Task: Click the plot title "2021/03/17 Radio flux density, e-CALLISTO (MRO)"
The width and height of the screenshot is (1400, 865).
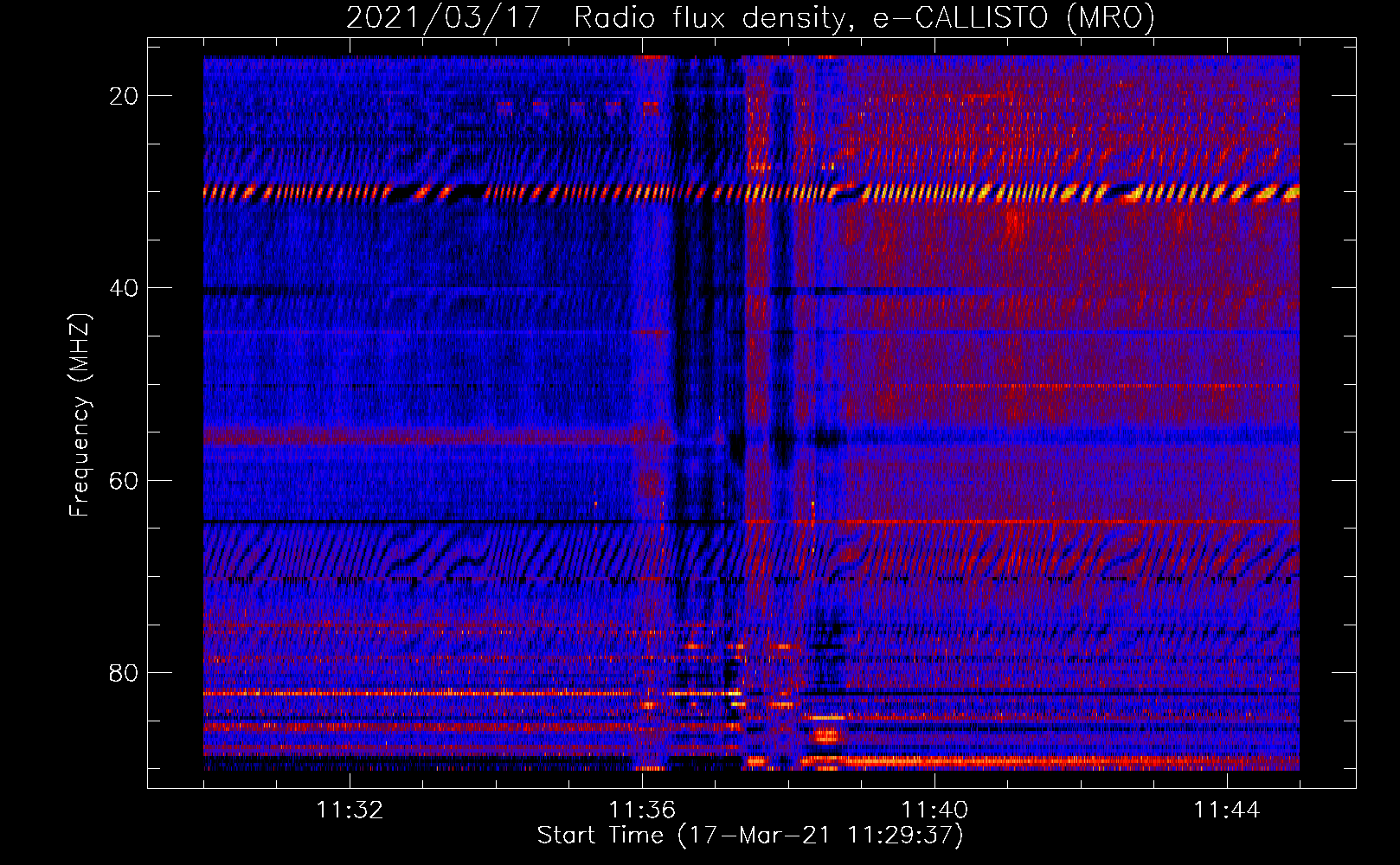Action: [750, 17]
